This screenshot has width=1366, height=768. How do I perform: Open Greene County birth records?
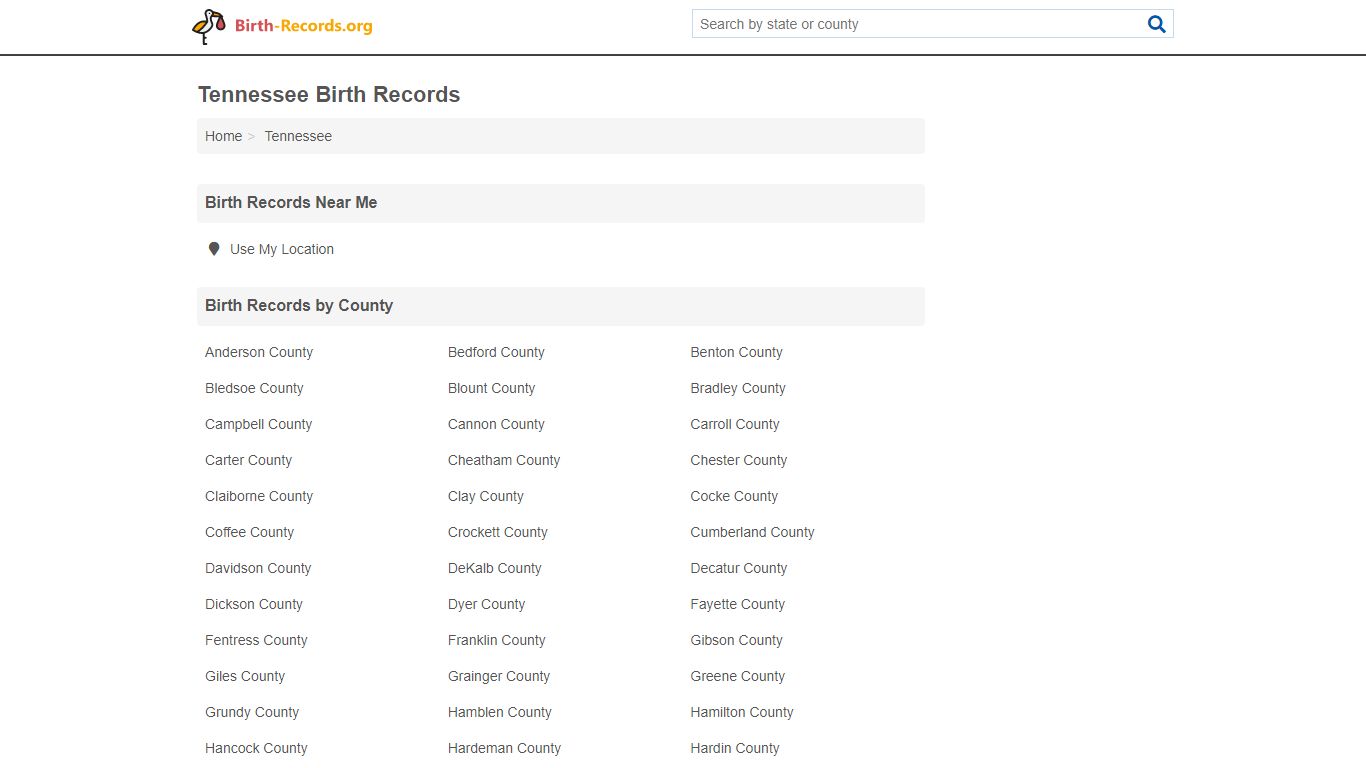[738, 676]
